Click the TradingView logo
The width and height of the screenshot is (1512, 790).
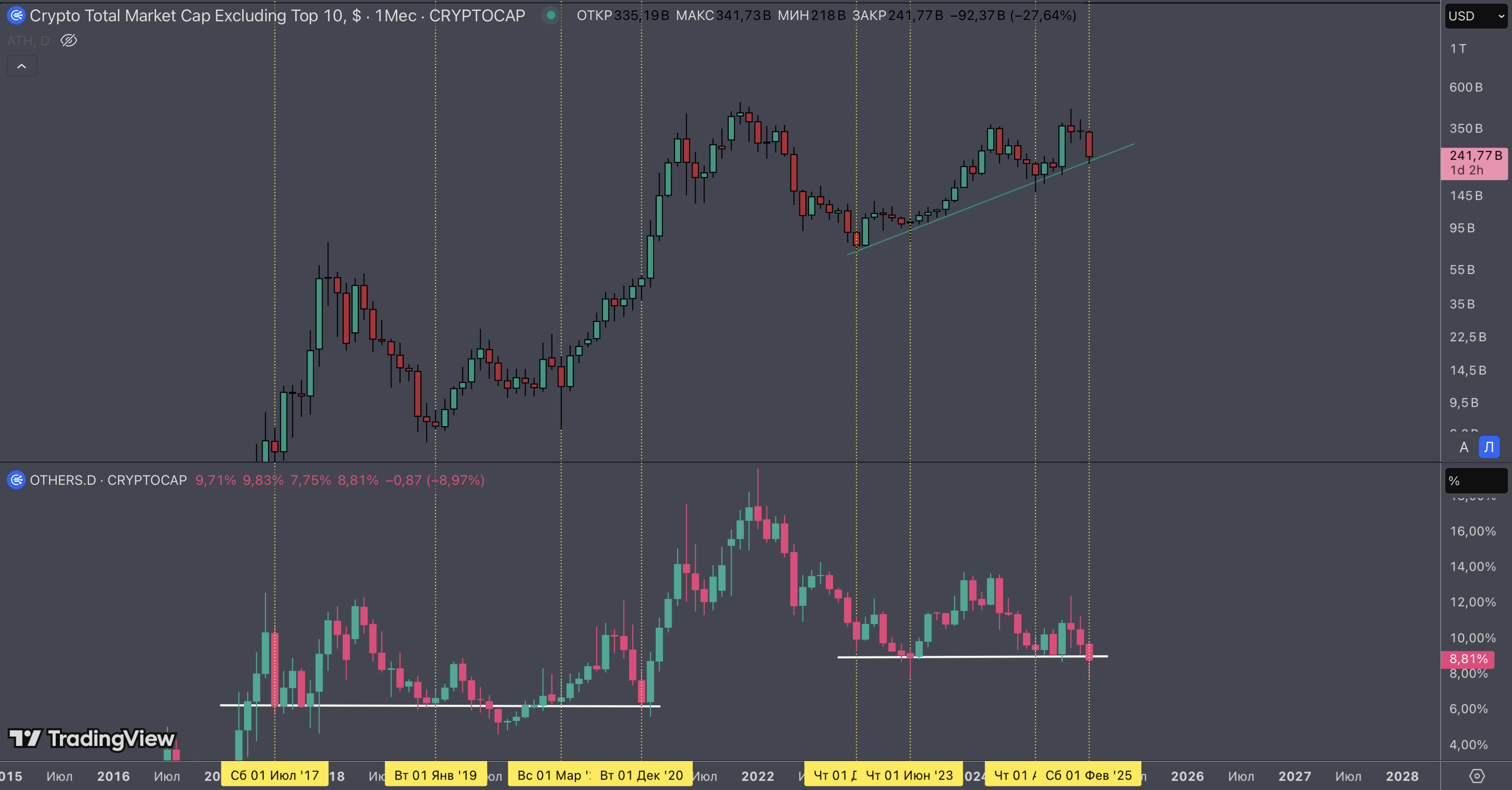click(92, 738)
